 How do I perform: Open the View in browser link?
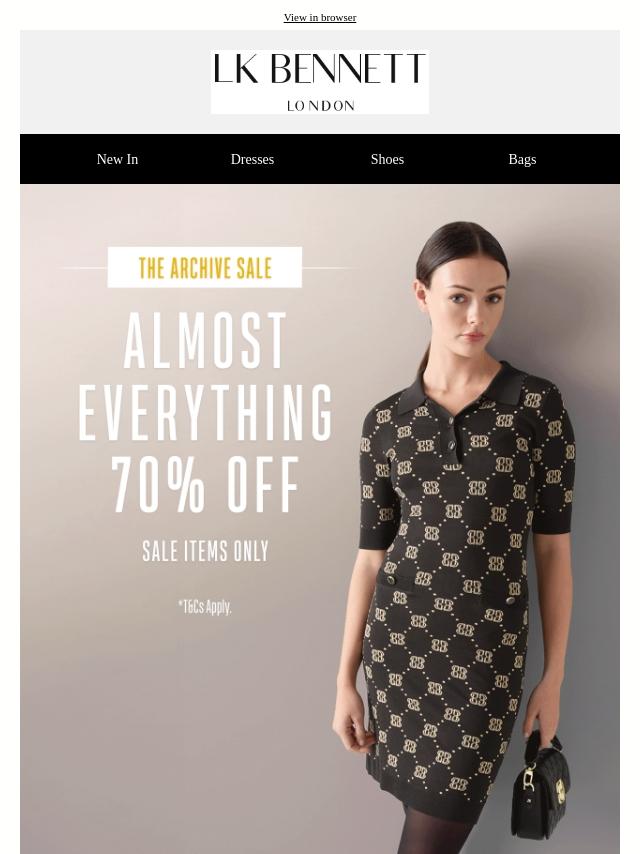pyautogui.click(x=320, y=17)
